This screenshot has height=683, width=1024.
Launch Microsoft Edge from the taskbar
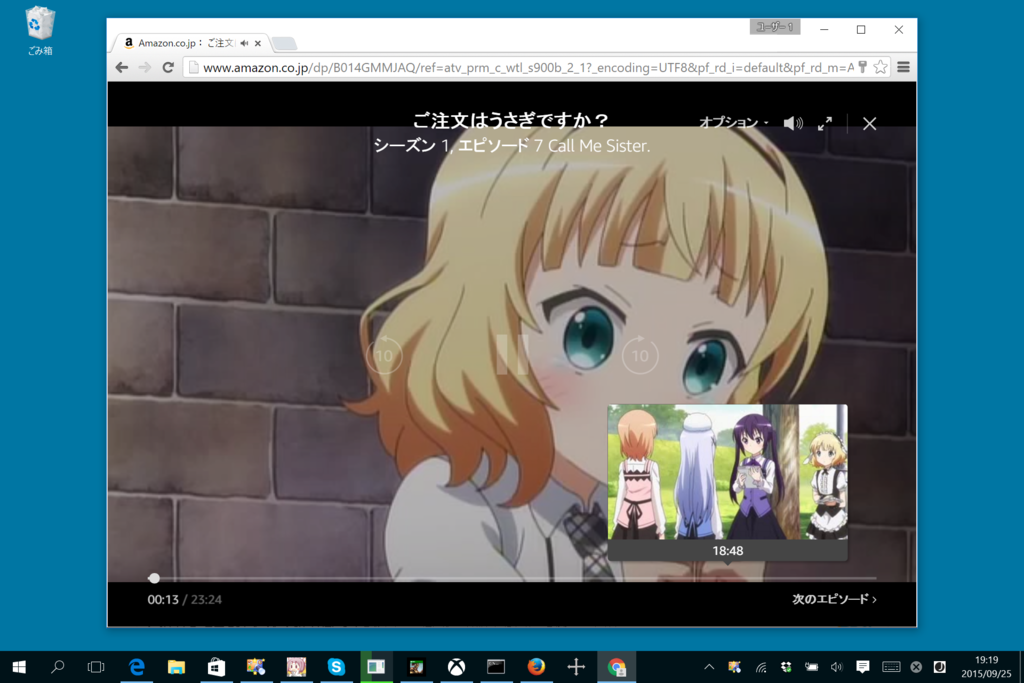coord(136,667)
